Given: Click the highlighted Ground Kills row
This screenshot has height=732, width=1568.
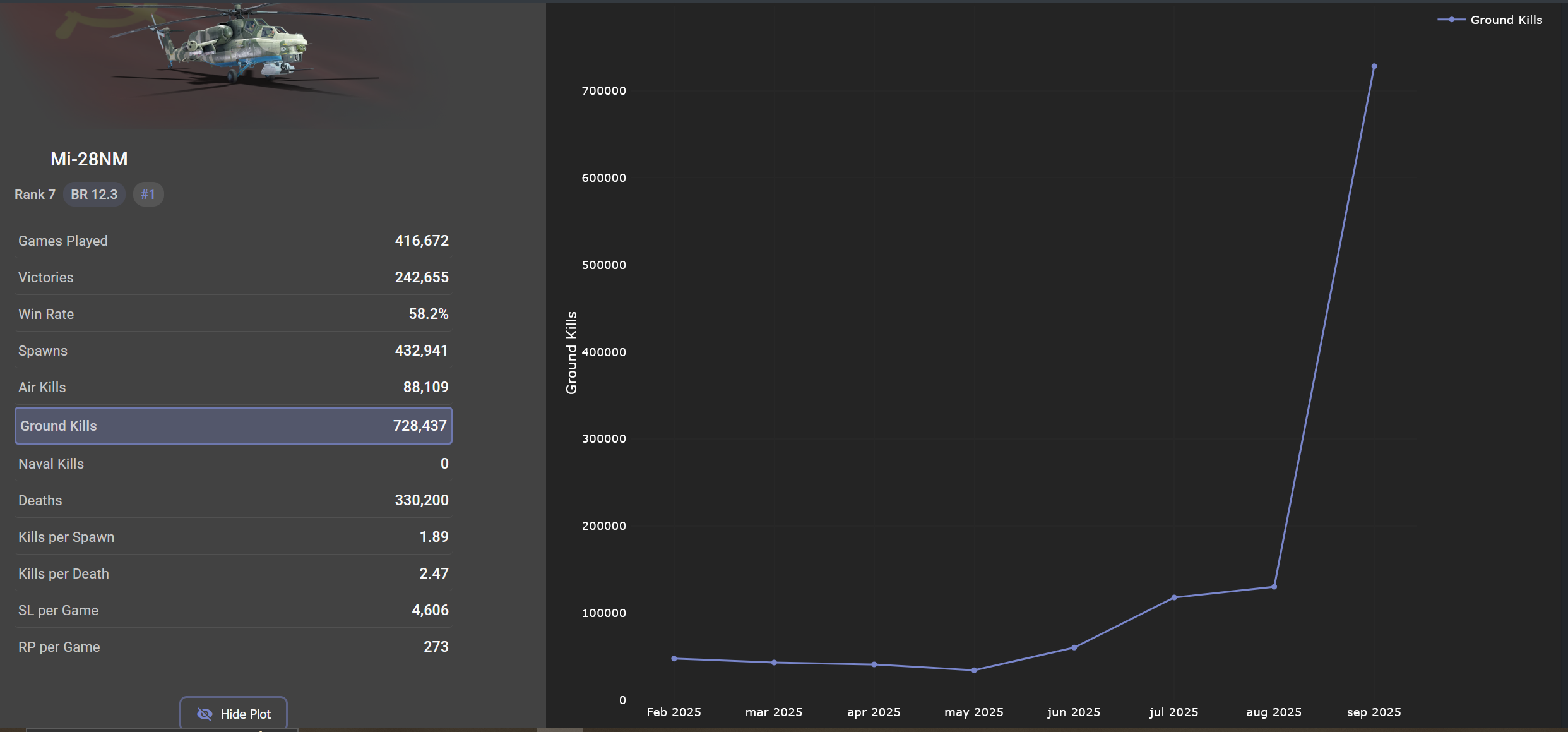Looking at the screenshot, I should point(233,426).
